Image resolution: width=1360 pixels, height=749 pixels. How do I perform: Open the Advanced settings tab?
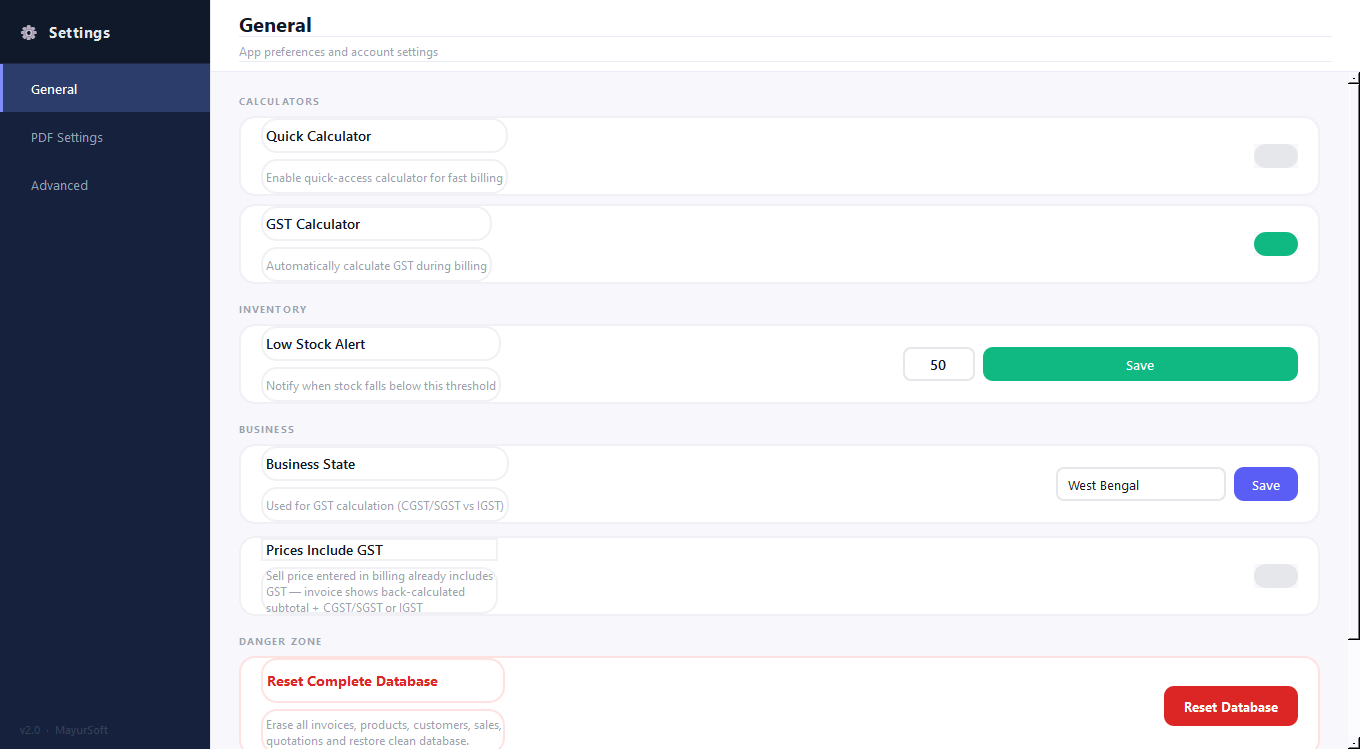click(105, 185)
